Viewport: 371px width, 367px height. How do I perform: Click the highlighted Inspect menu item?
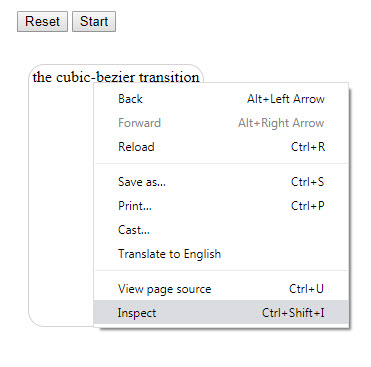(x=221, y=313)
